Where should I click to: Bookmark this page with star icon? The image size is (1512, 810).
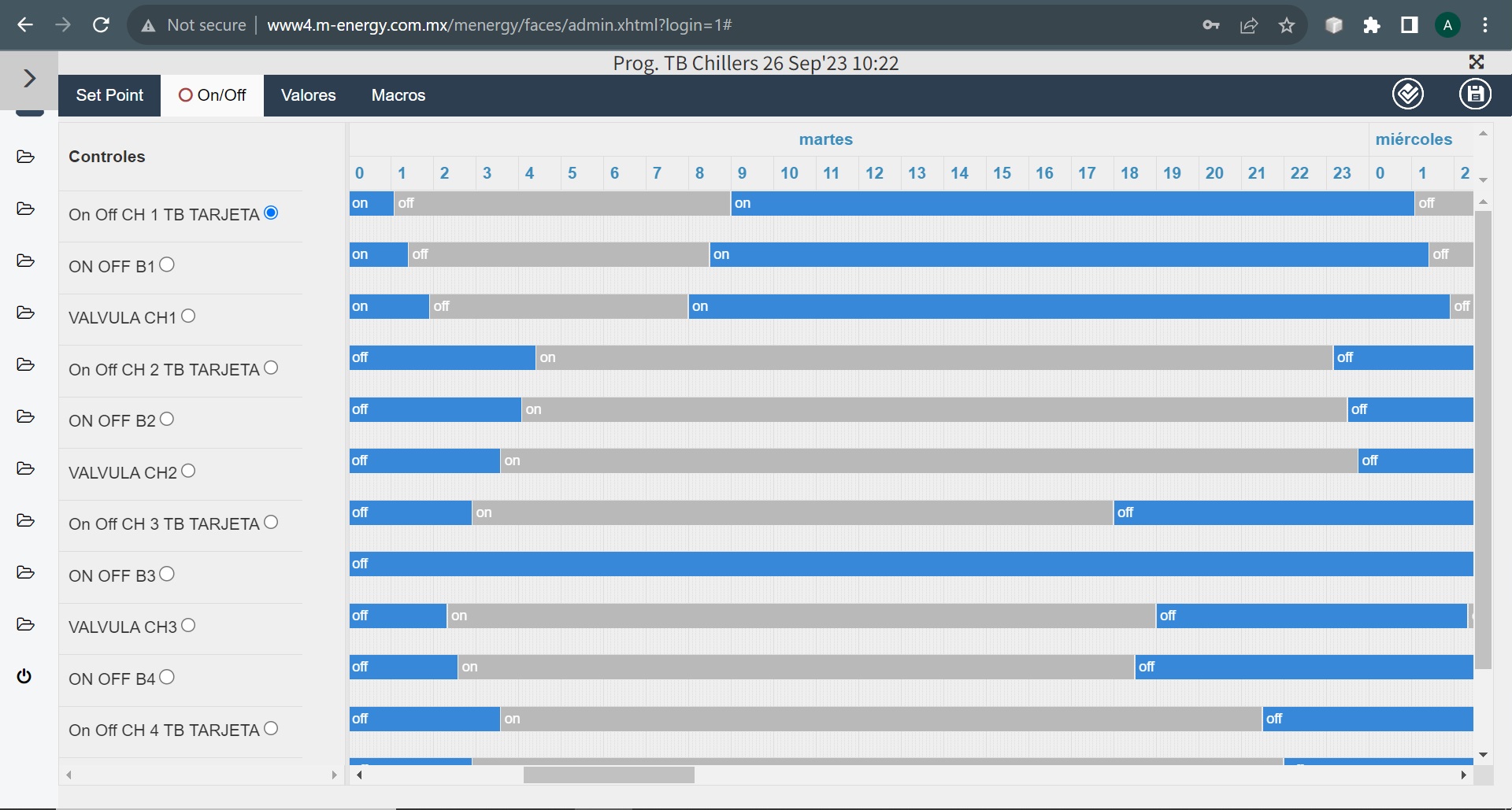tap(1287, 25)
